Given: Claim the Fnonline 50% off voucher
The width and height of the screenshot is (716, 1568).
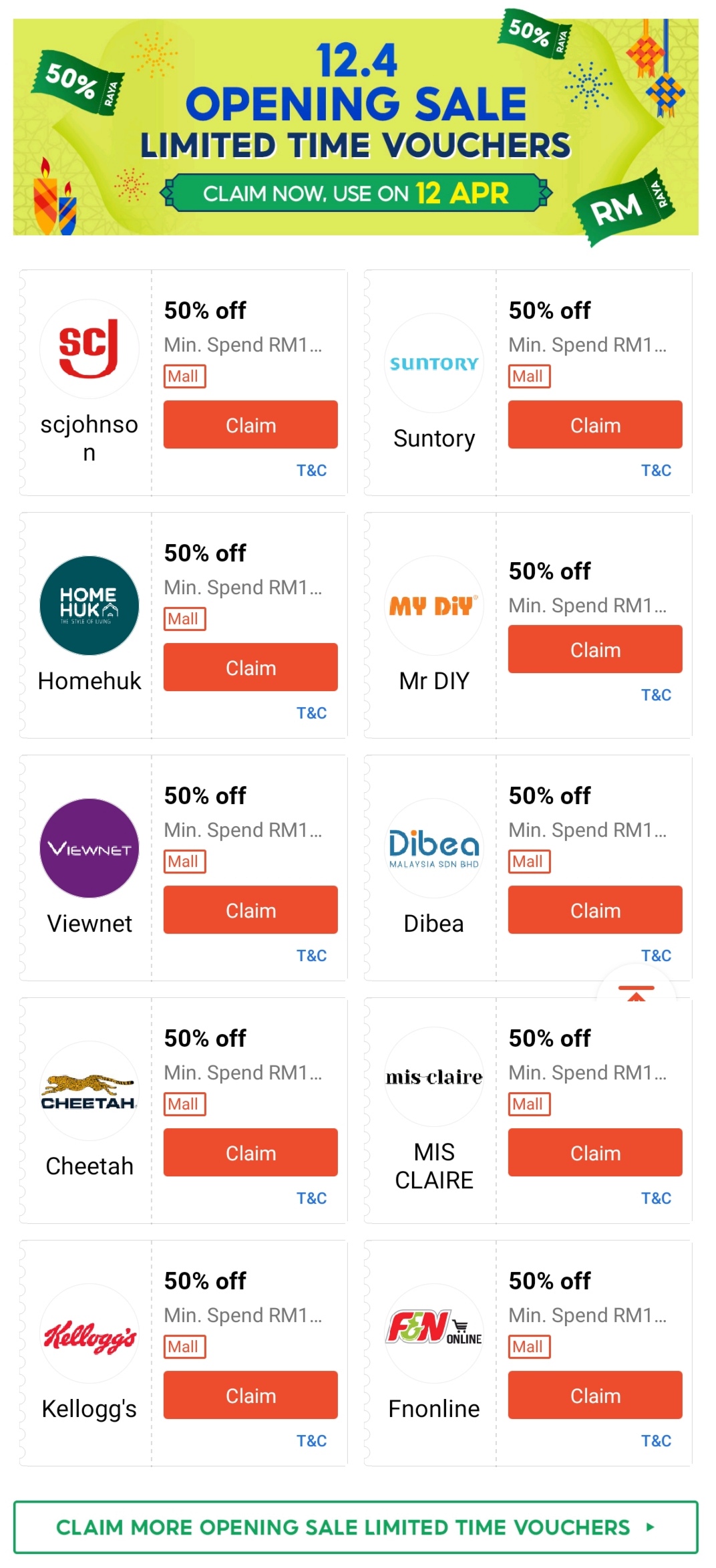Looking at the screenshot, I should click(x=594, y=1396).
